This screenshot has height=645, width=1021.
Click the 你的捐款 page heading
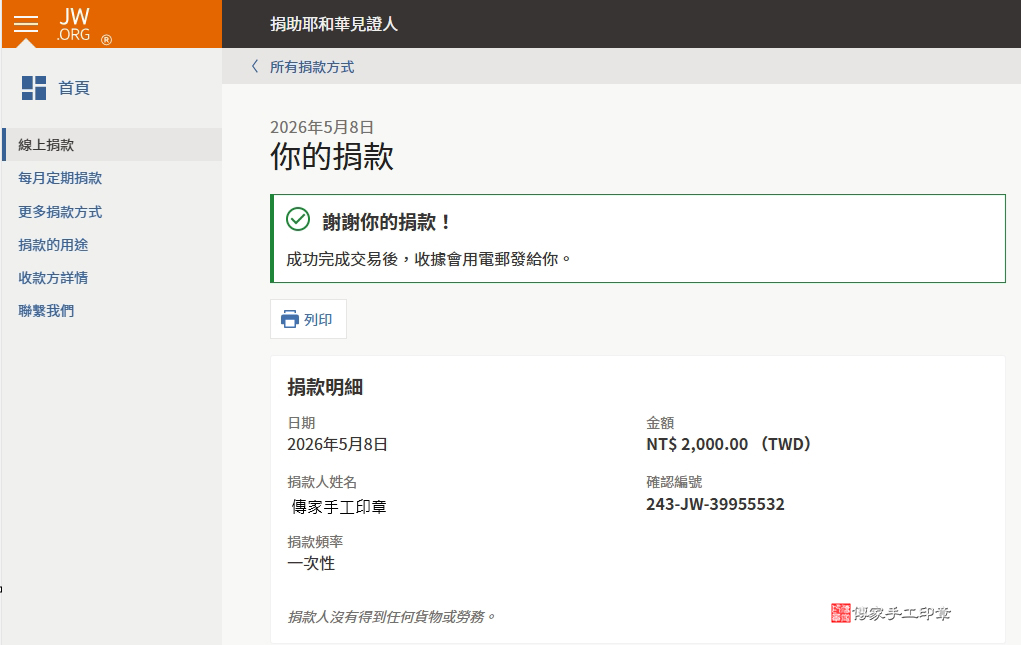[x=331, y=157]
